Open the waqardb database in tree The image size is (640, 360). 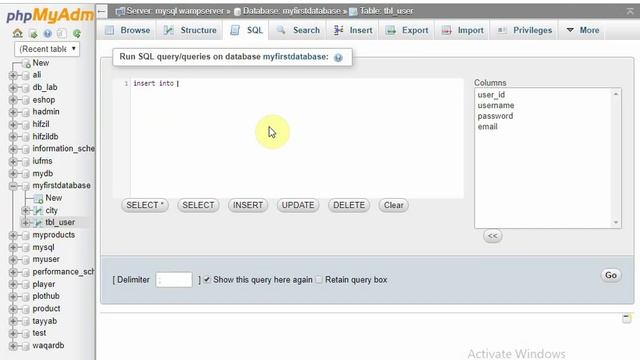[48, 346]
